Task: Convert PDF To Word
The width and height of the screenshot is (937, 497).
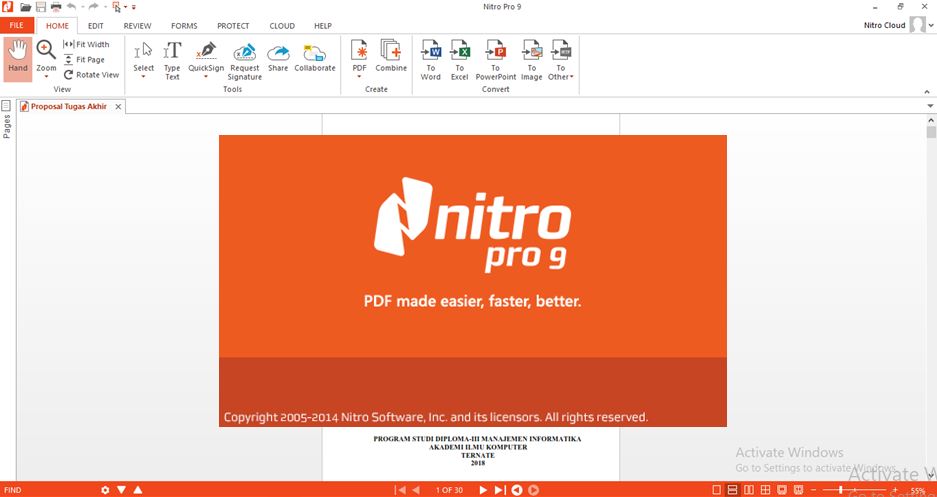Action: [430, 60]
